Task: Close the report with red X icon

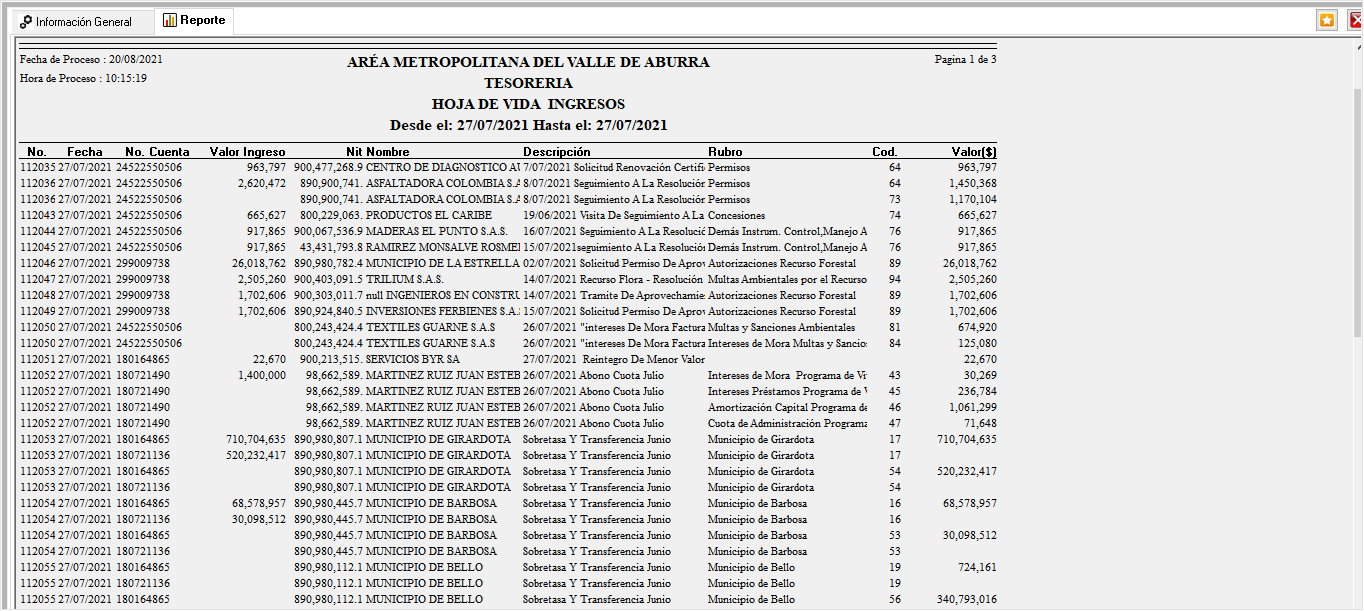Action: point(1355,20)
